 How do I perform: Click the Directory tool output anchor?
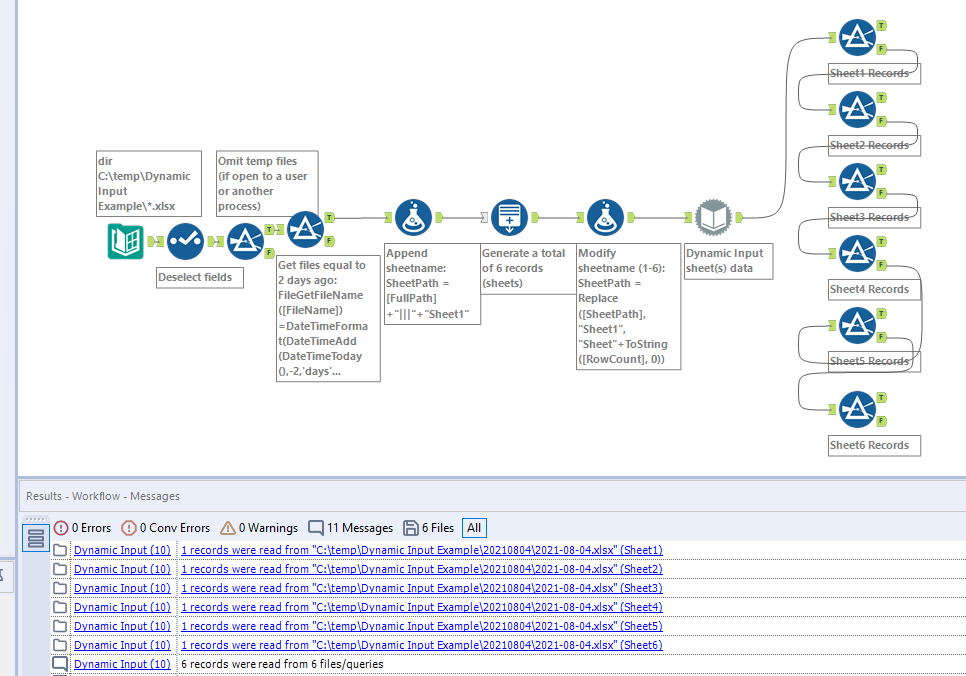click(x=151, y=241)
